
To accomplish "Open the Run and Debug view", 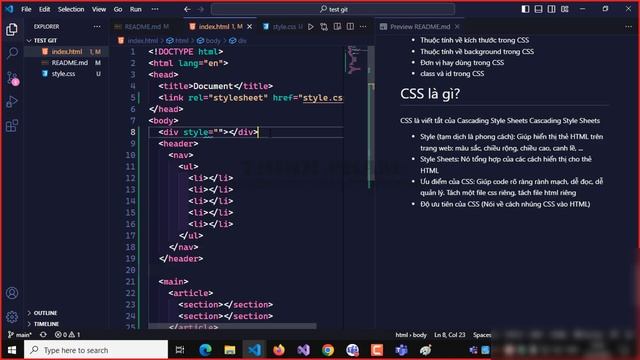I will coord(12,101).
